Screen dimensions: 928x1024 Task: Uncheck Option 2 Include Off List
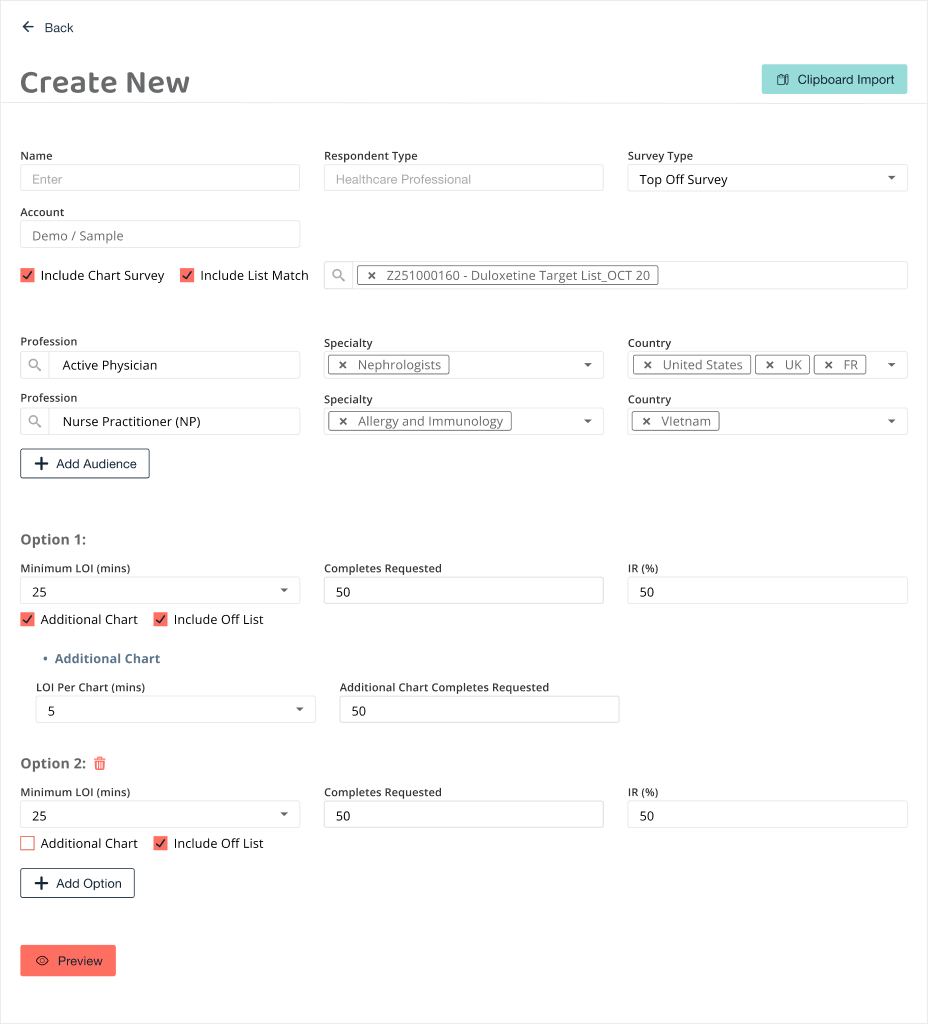click(161, 843)
